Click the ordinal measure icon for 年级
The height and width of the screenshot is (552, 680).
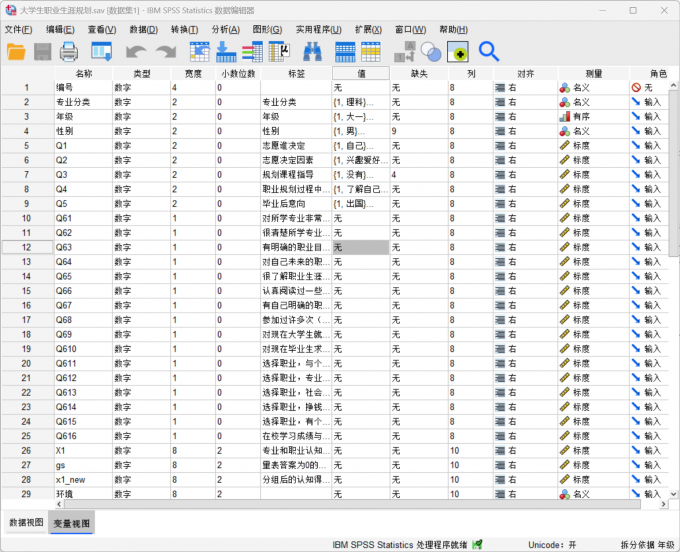tap(565, 117)
